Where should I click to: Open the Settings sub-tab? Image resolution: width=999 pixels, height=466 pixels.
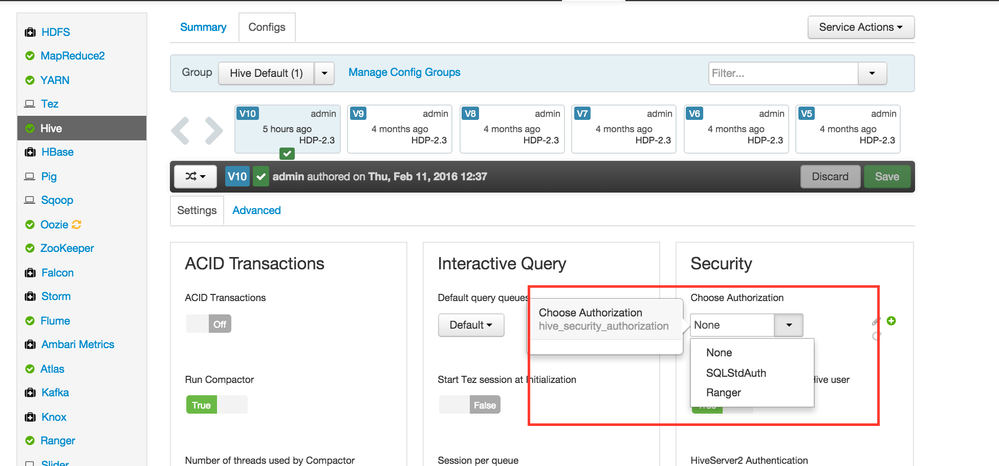point(196,210)
